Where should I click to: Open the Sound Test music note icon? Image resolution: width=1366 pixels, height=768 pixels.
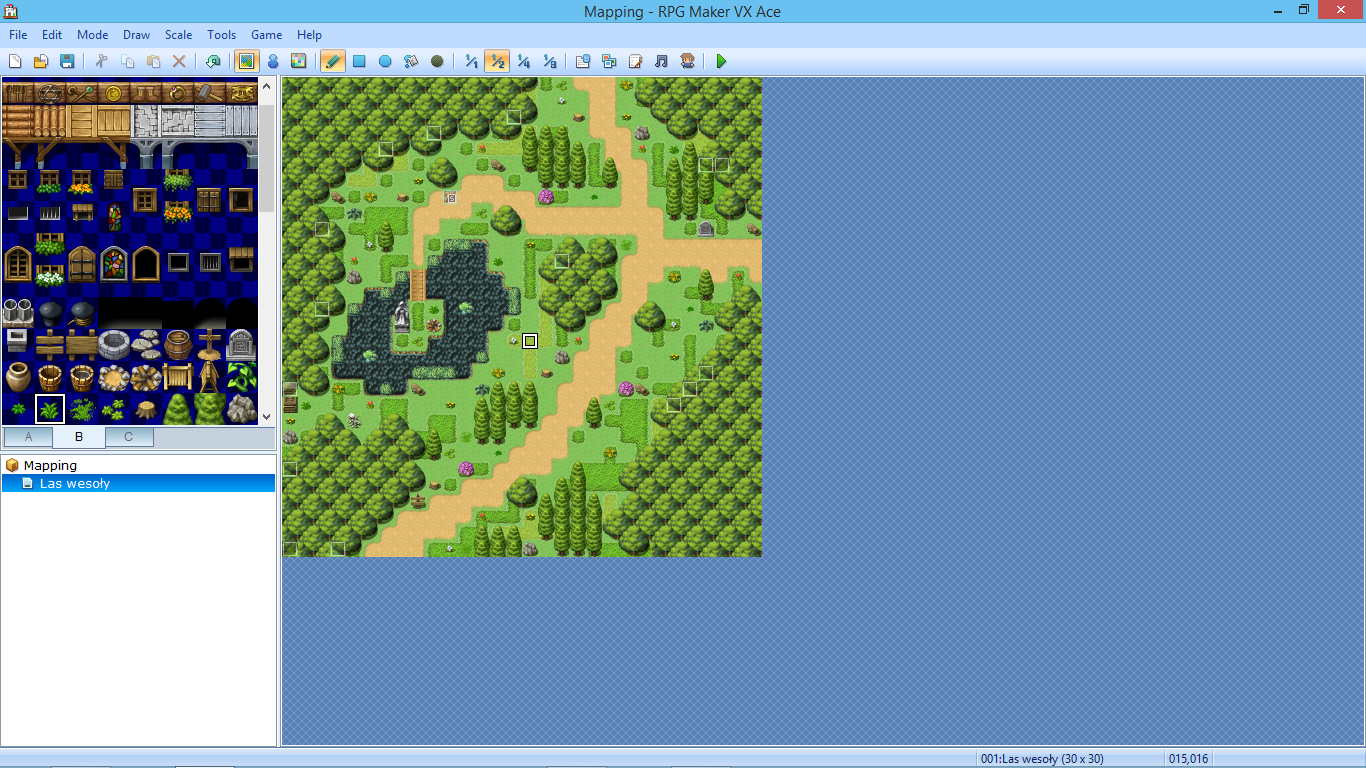pos(661,61)
